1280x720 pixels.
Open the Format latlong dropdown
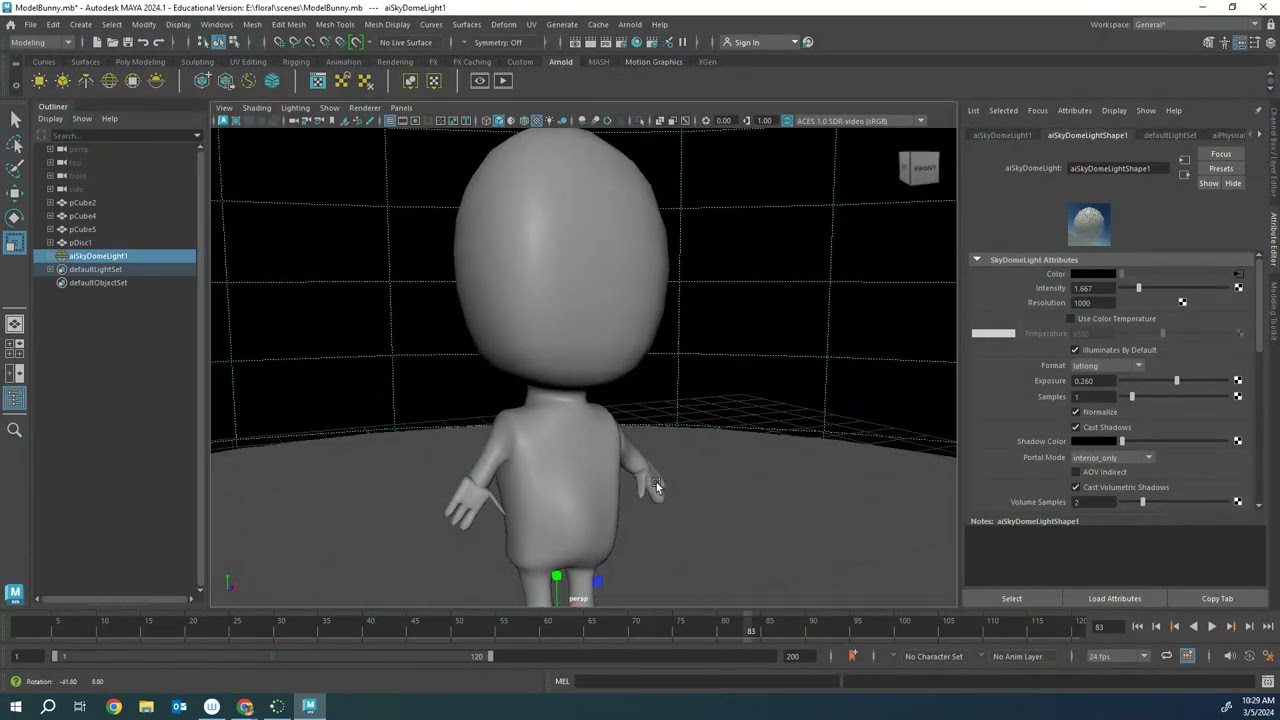click(x=1107, y=366)
